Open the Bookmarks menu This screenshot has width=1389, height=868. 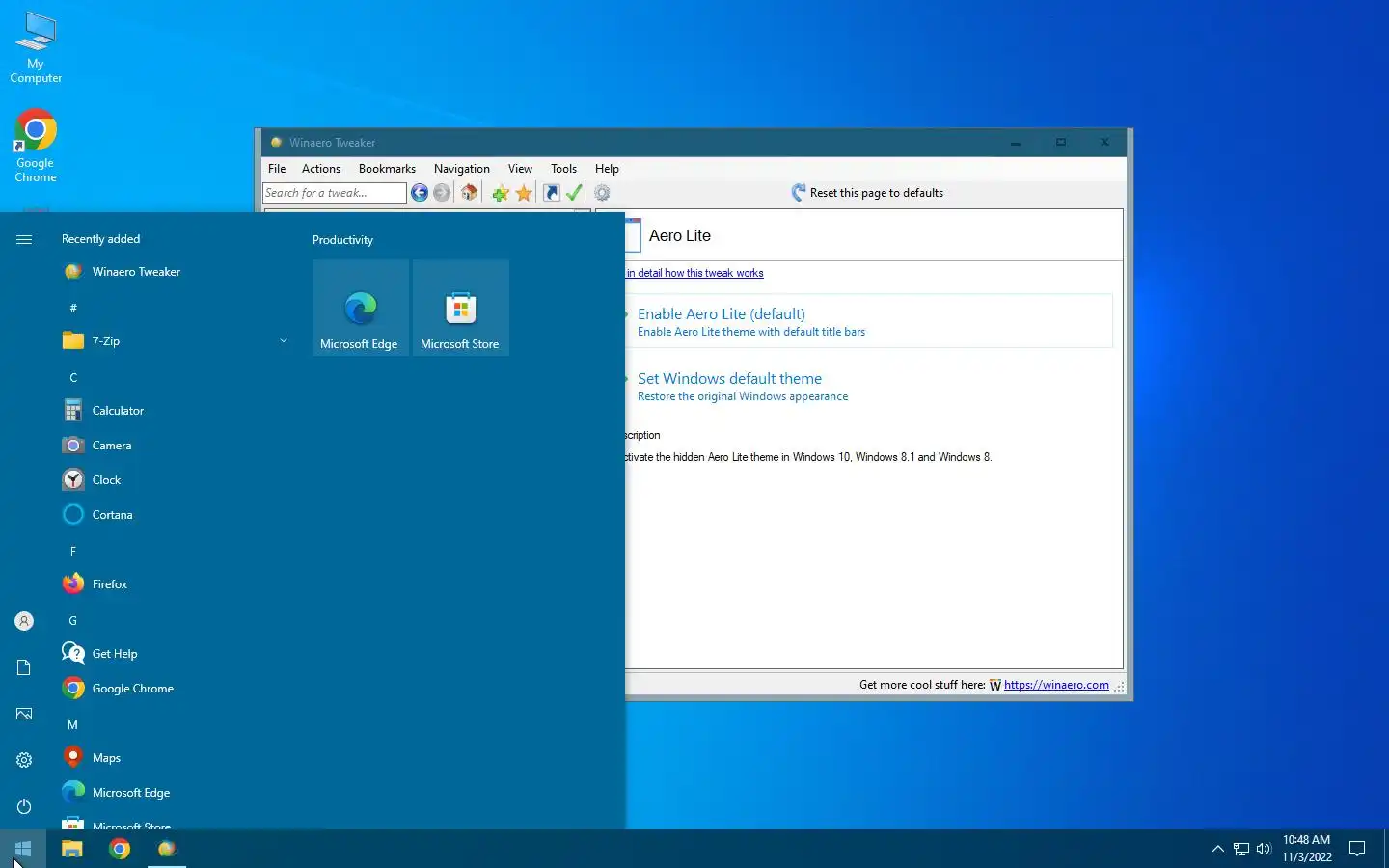click(x=387, y=169)
